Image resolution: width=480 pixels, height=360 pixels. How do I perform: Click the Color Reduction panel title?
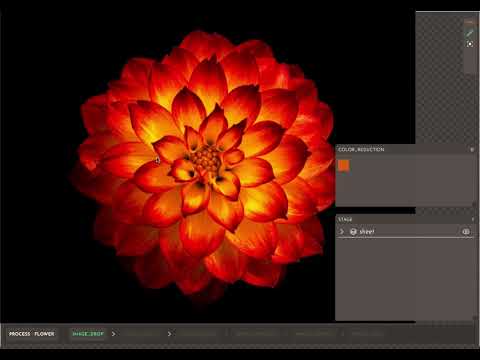361,149
